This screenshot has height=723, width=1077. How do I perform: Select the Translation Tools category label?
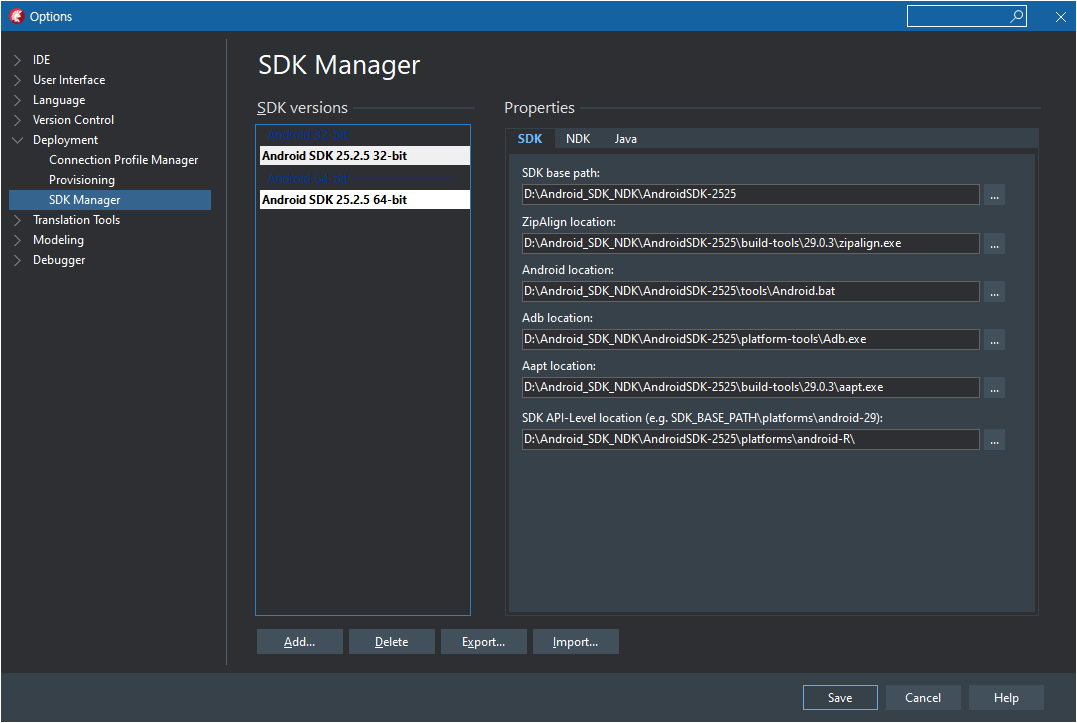(x=76, y=220)
